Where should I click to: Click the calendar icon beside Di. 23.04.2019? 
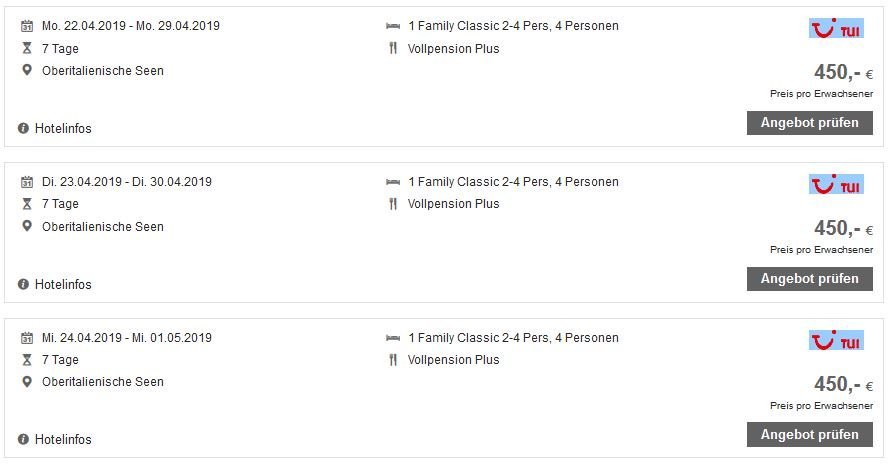[x=27, y=182]
